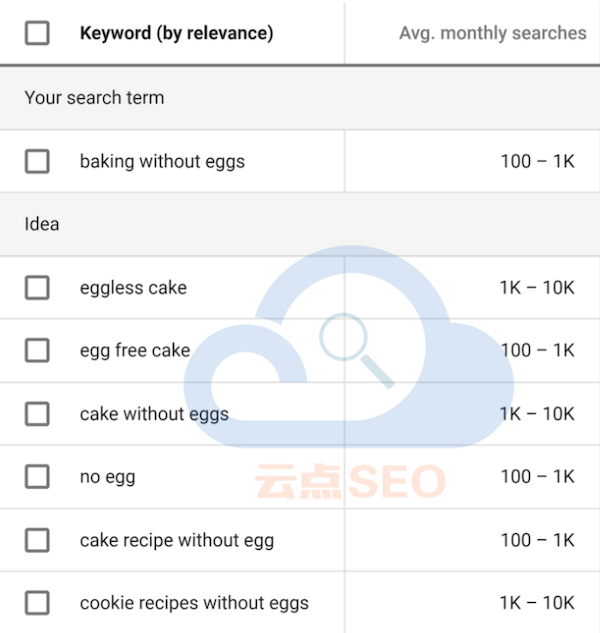Viewport: 600px width, 633px height.
Task: Sort by Avg. monthly searches column
Action: (493, 33)
